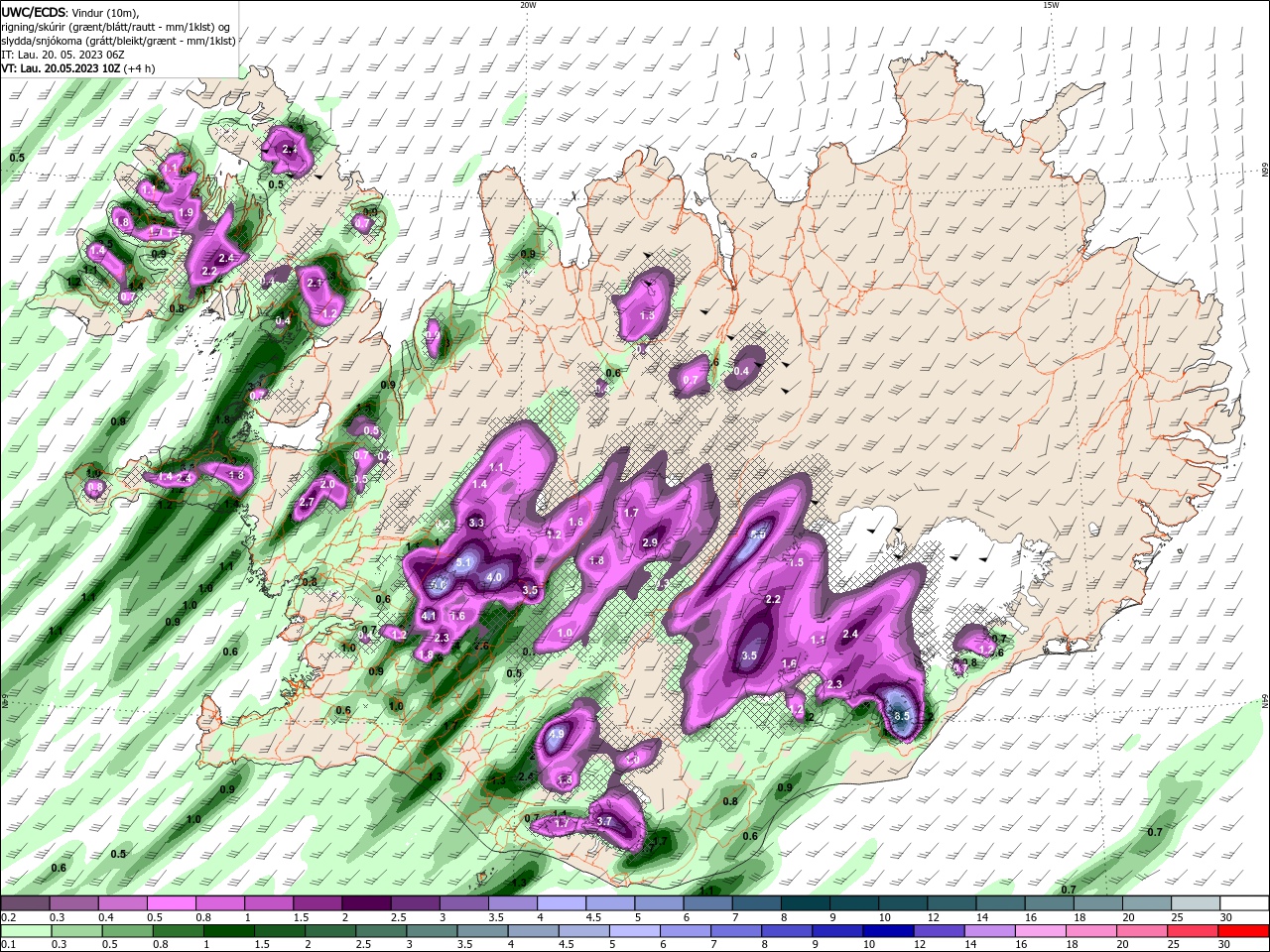
Task: Select rain legend swatch between 0.1 and 0.3
Action: pos(28,931)
